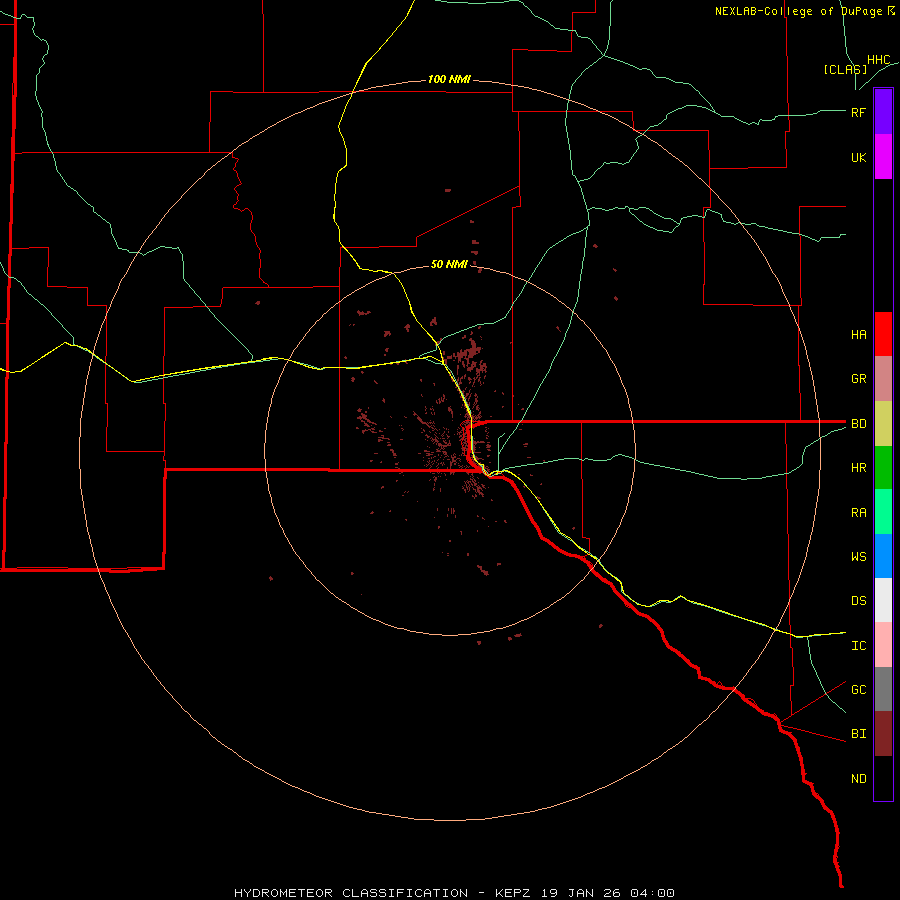
Task: Click the WS legend label
Action: coord(859,557)
